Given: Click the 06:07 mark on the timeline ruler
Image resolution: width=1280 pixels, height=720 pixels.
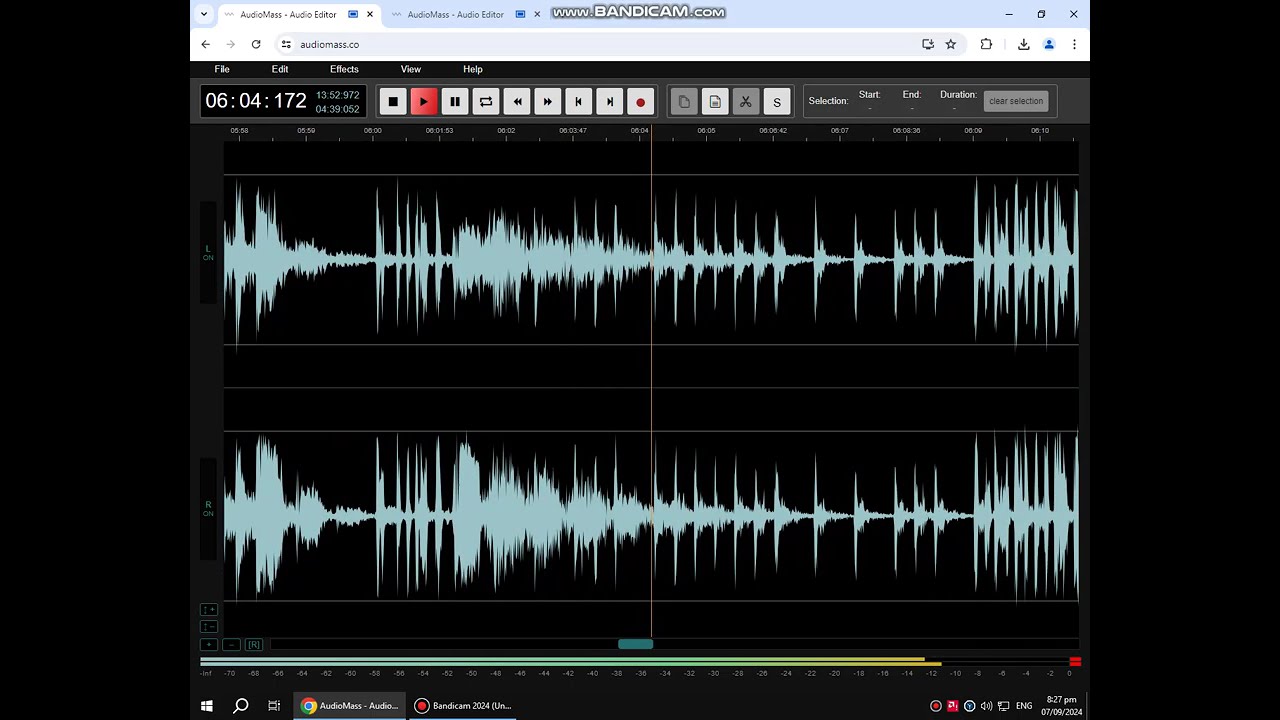Looking at the screenshot, I should point(840,131).
